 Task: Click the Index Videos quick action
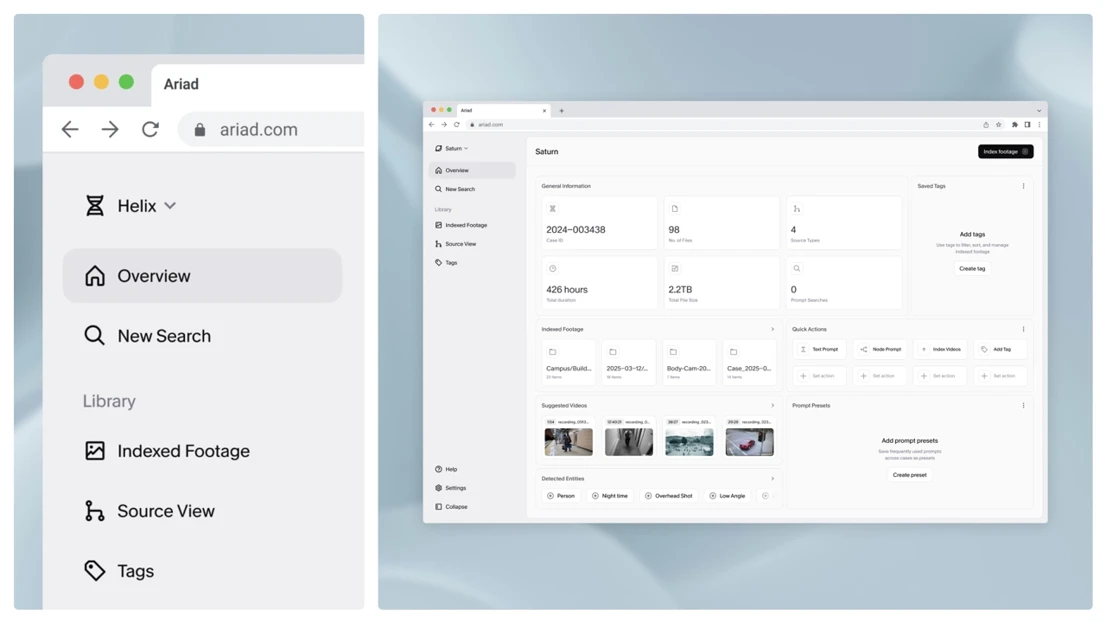(940, 349)
